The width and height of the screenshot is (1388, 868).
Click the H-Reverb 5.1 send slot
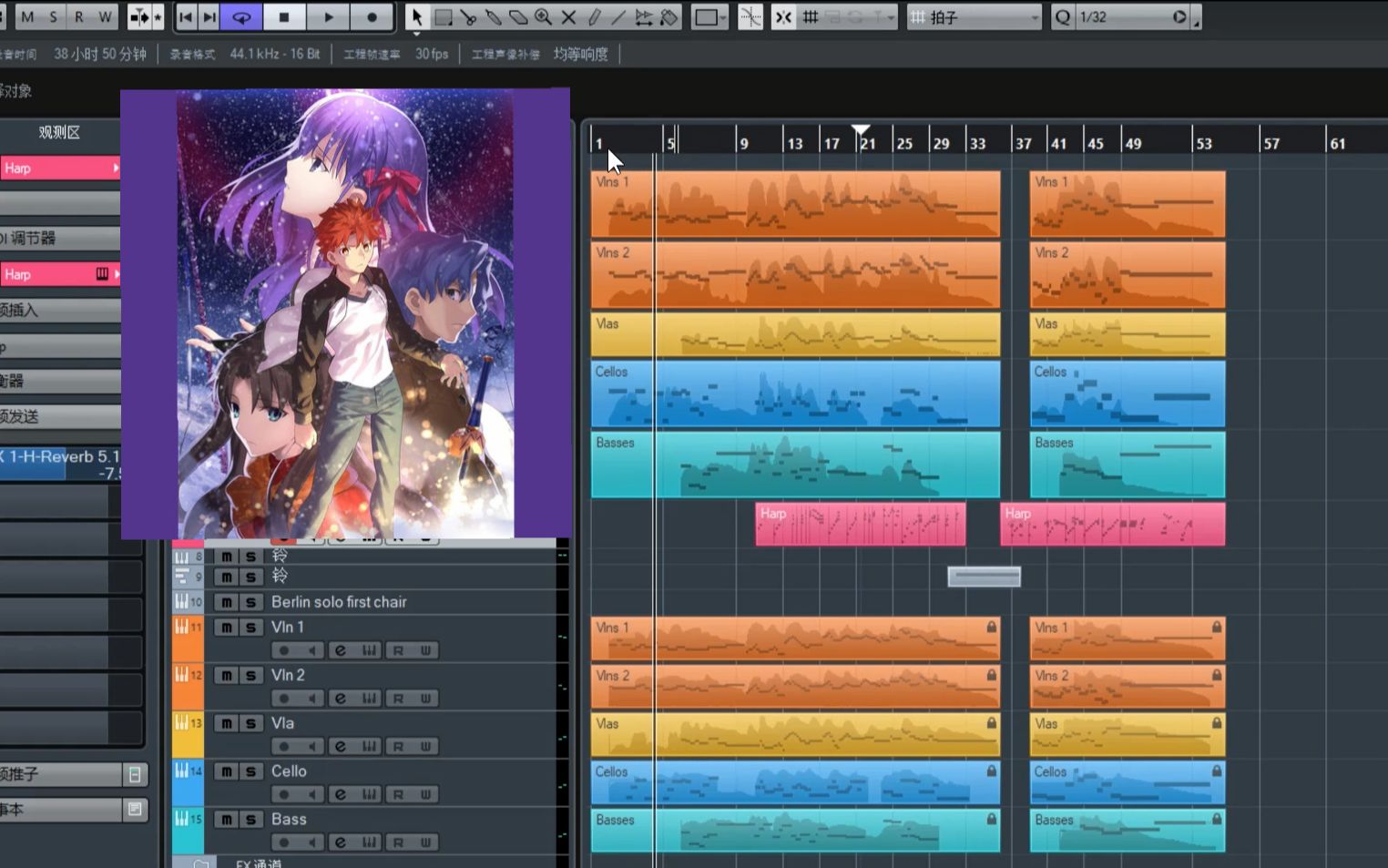point(60,465)
